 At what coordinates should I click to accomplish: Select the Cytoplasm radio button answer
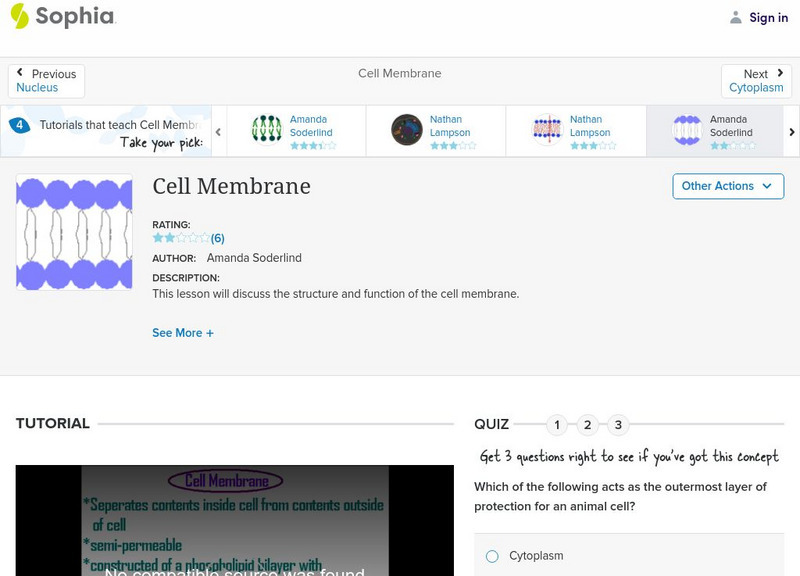click(492, 556)
